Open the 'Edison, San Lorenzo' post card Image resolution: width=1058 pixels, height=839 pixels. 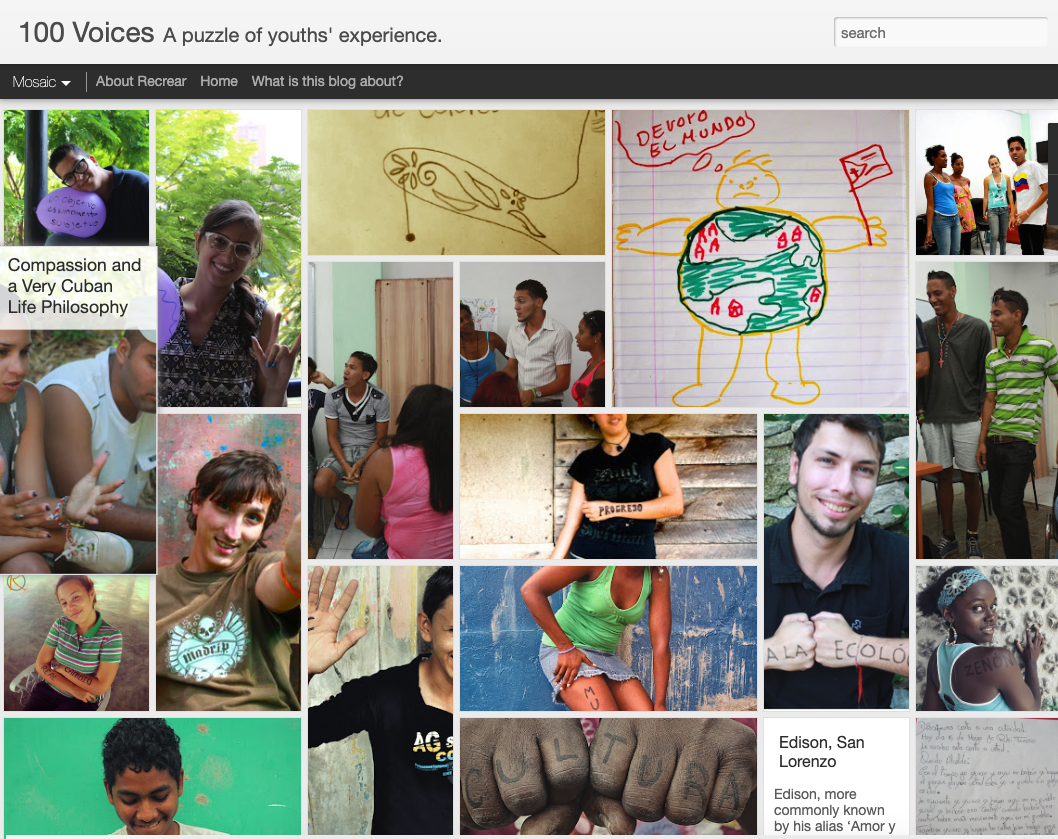tap(836, 776)
